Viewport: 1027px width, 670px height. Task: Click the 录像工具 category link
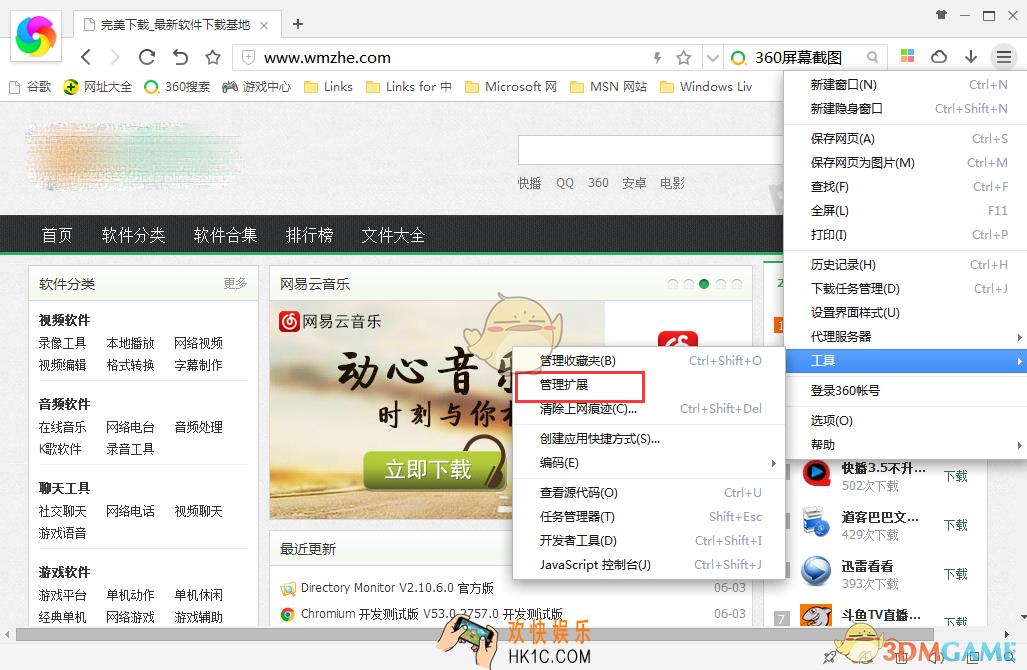[x=62, y=343]
